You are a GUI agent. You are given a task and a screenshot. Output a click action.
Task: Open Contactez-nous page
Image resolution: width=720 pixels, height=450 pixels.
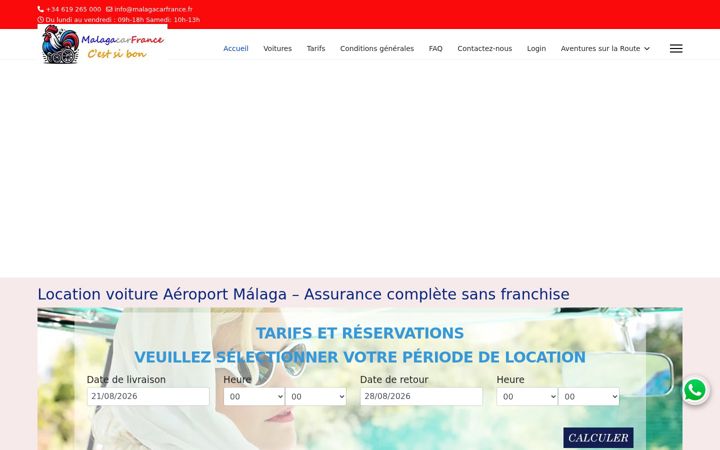484,49
